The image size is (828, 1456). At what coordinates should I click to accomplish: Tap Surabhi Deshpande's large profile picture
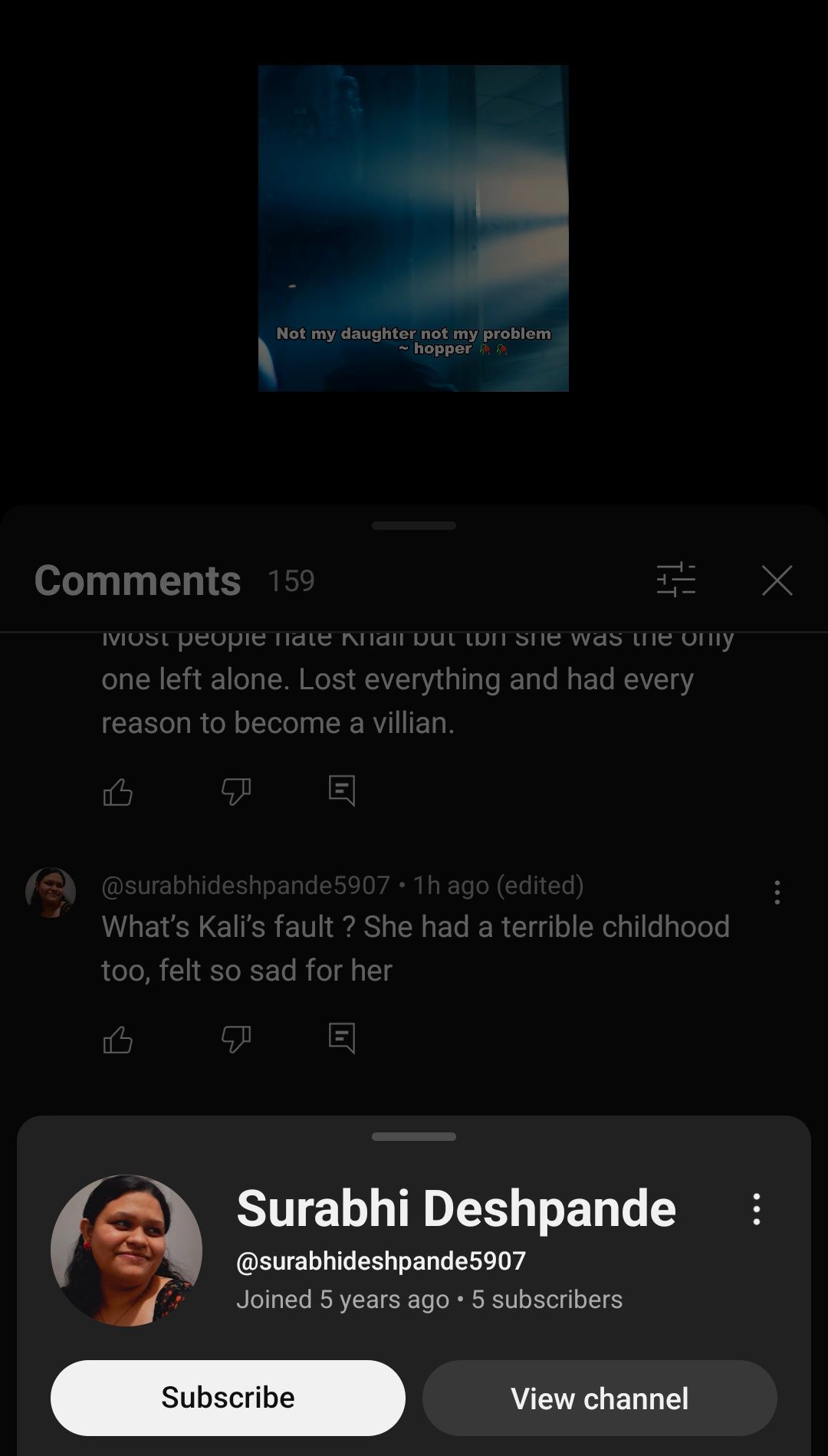pyautogui.click(x=127, y=1251)
